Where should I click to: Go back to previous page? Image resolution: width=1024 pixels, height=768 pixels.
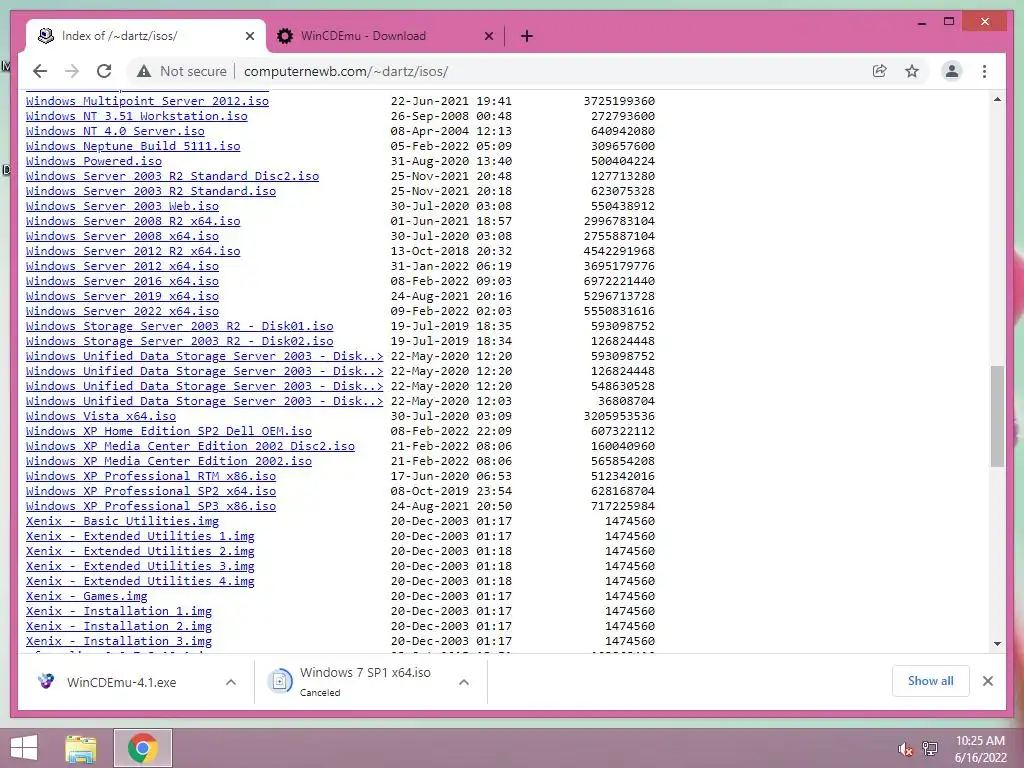coord(40,71)
